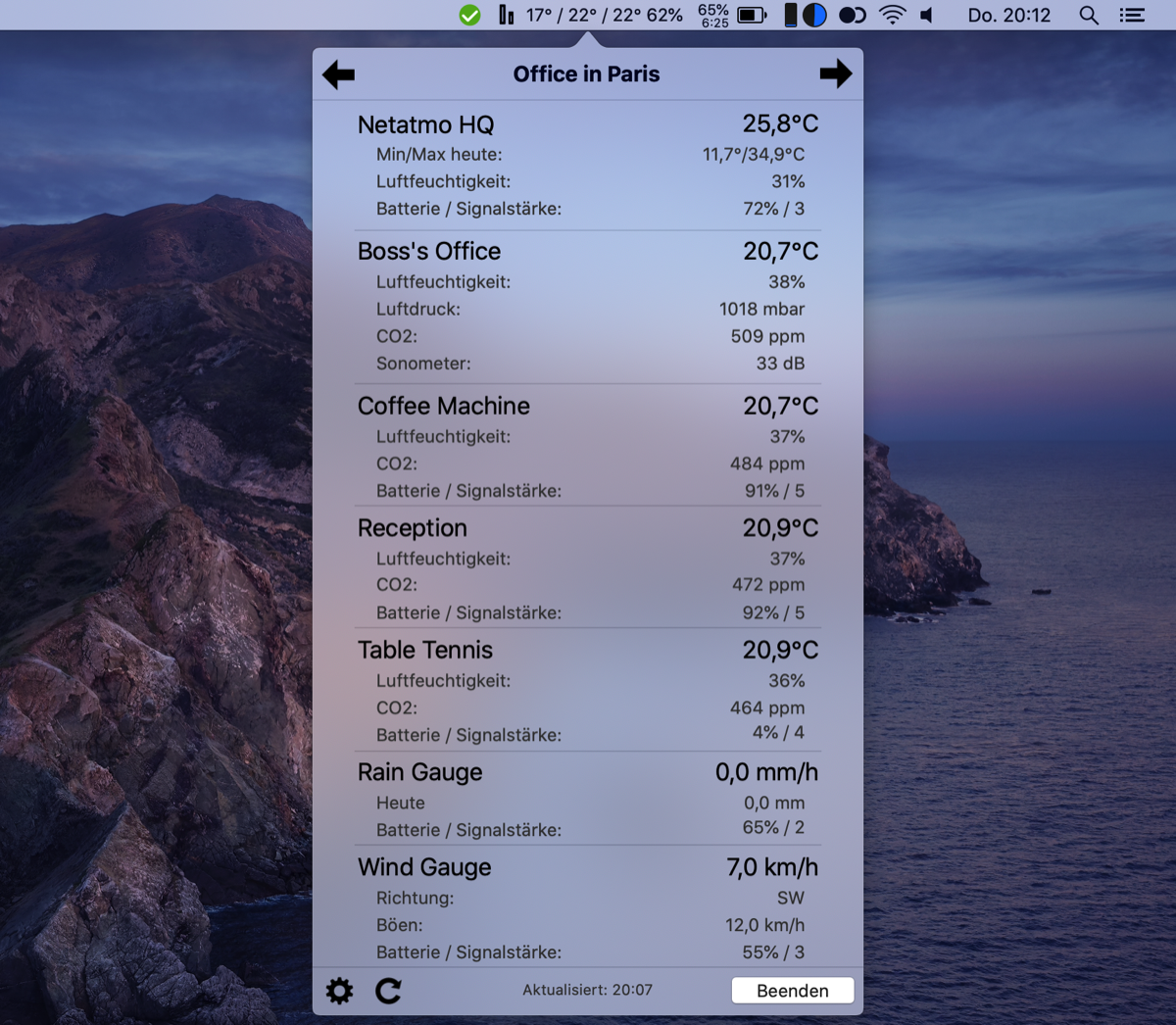
Task: Click the green checkmark menu bar icon
Action: point(470,15)
